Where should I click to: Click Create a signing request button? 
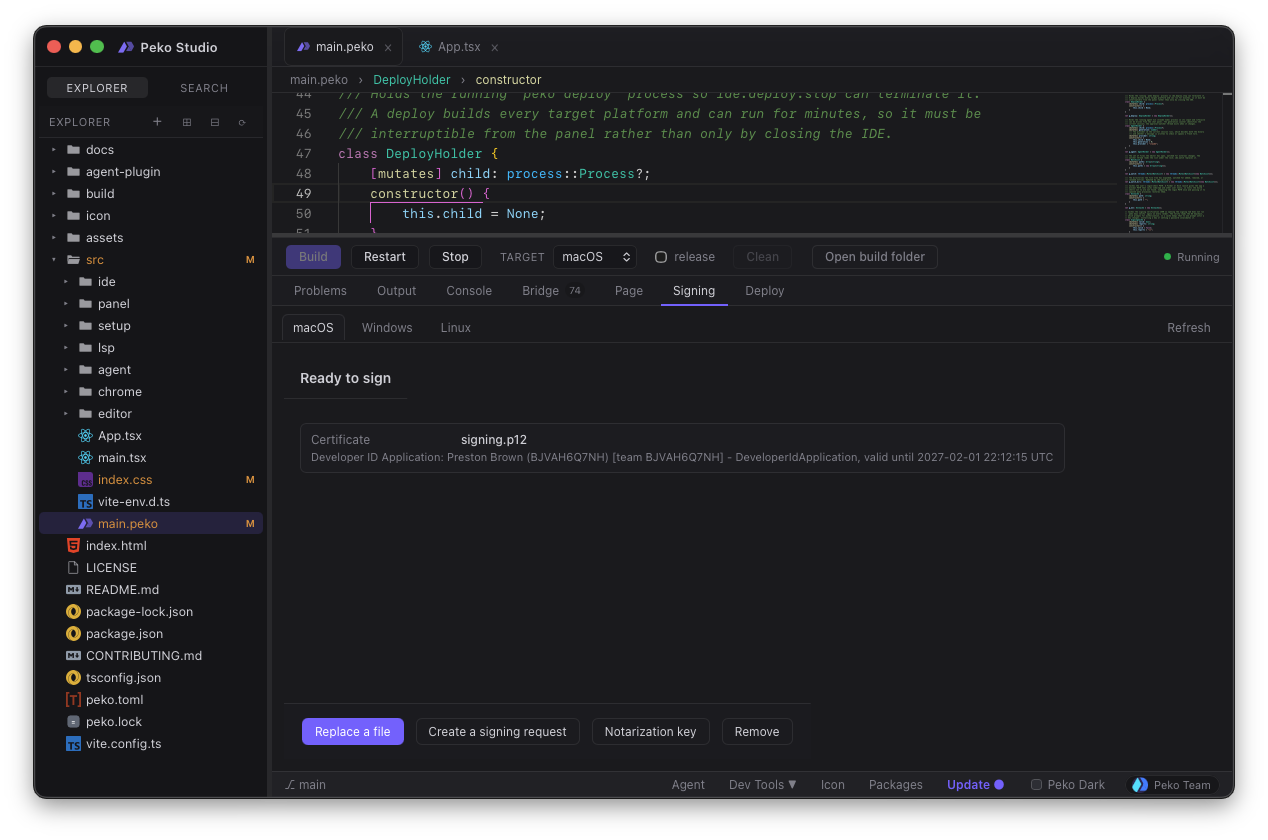coord(498,732)
